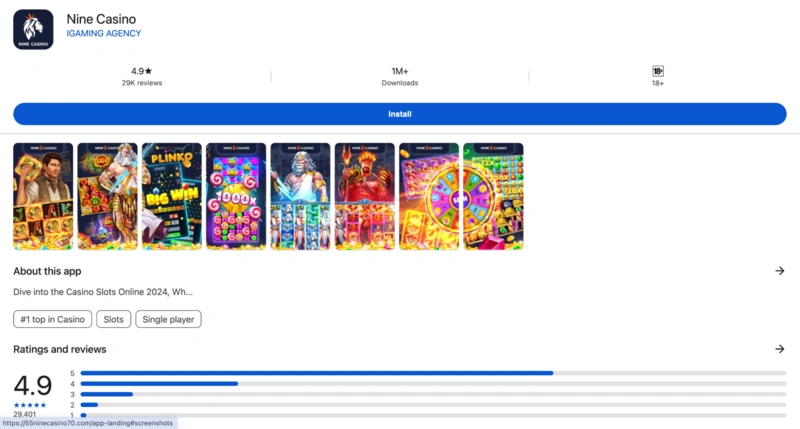The image size is (800, 429).
Task: Click the five blue rating stars
Action: tap(30, 405)
